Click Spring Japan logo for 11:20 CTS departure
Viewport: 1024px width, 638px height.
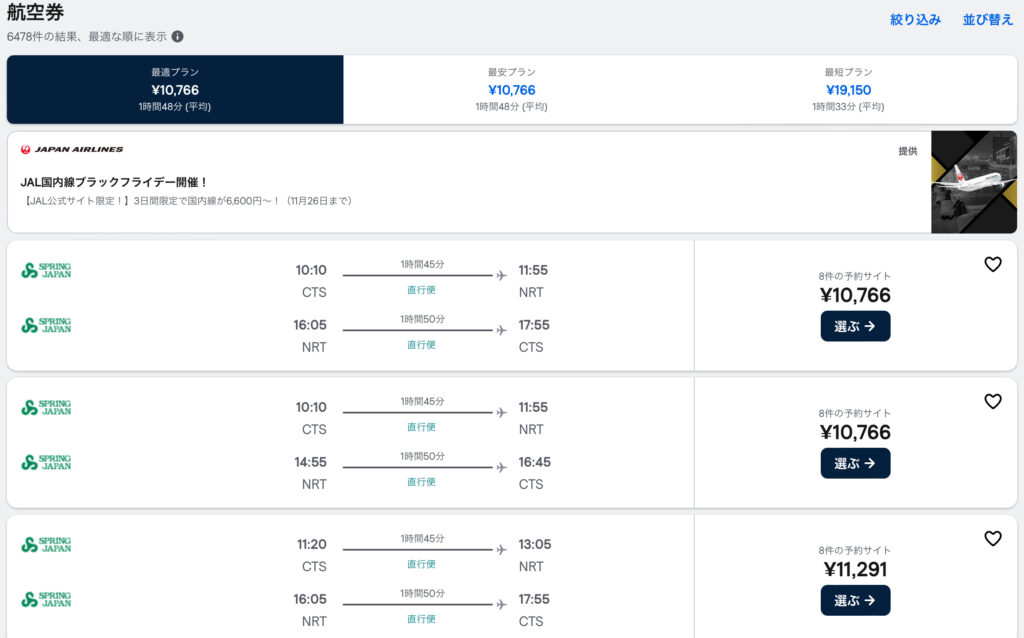(46, 544)
